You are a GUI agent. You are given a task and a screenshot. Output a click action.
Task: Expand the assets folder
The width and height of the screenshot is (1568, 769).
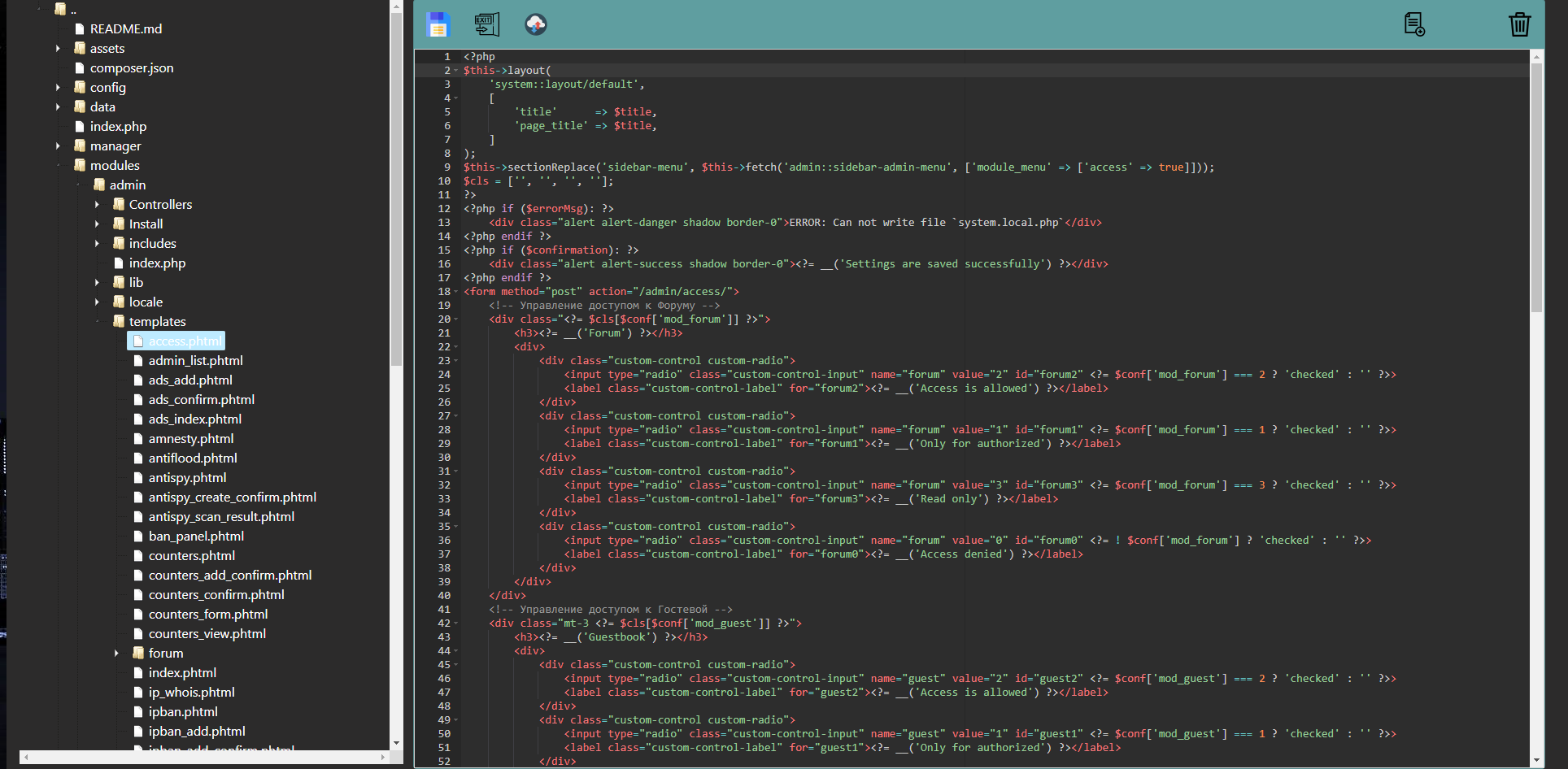click(58, 49)
